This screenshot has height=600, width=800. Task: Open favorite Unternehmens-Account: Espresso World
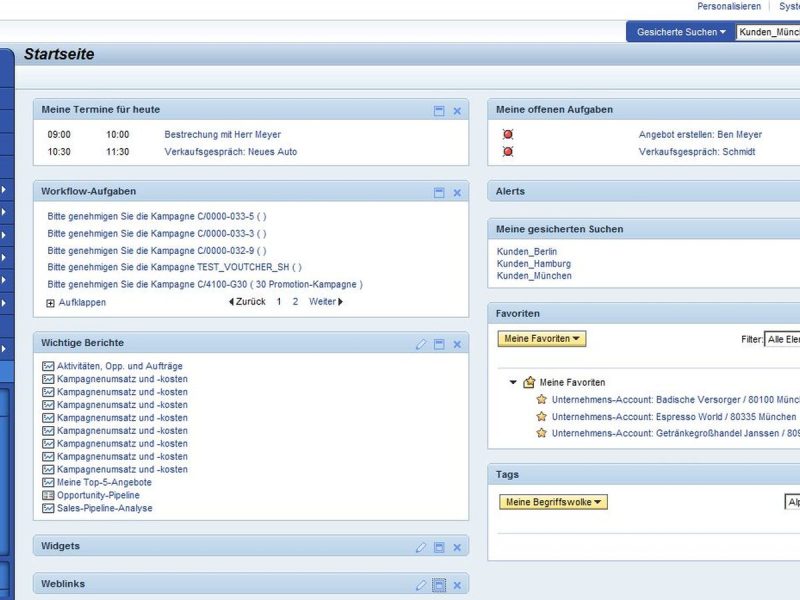[x=674, y=417]
